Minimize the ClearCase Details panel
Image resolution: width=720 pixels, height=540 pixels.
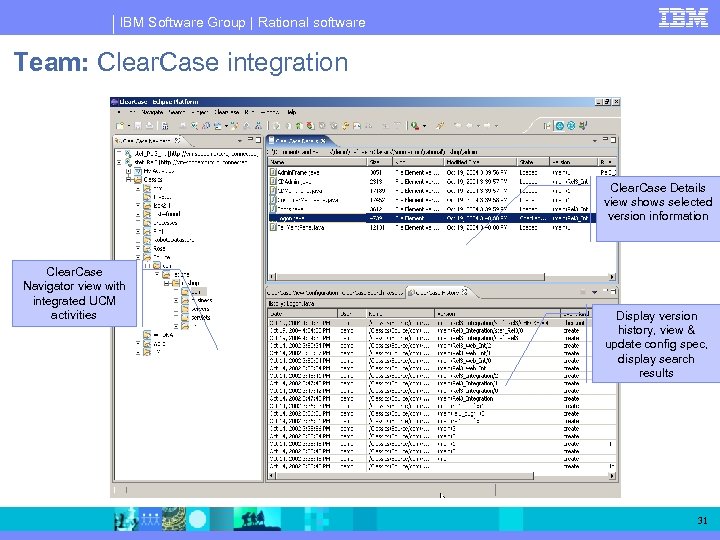click(605, 139)
